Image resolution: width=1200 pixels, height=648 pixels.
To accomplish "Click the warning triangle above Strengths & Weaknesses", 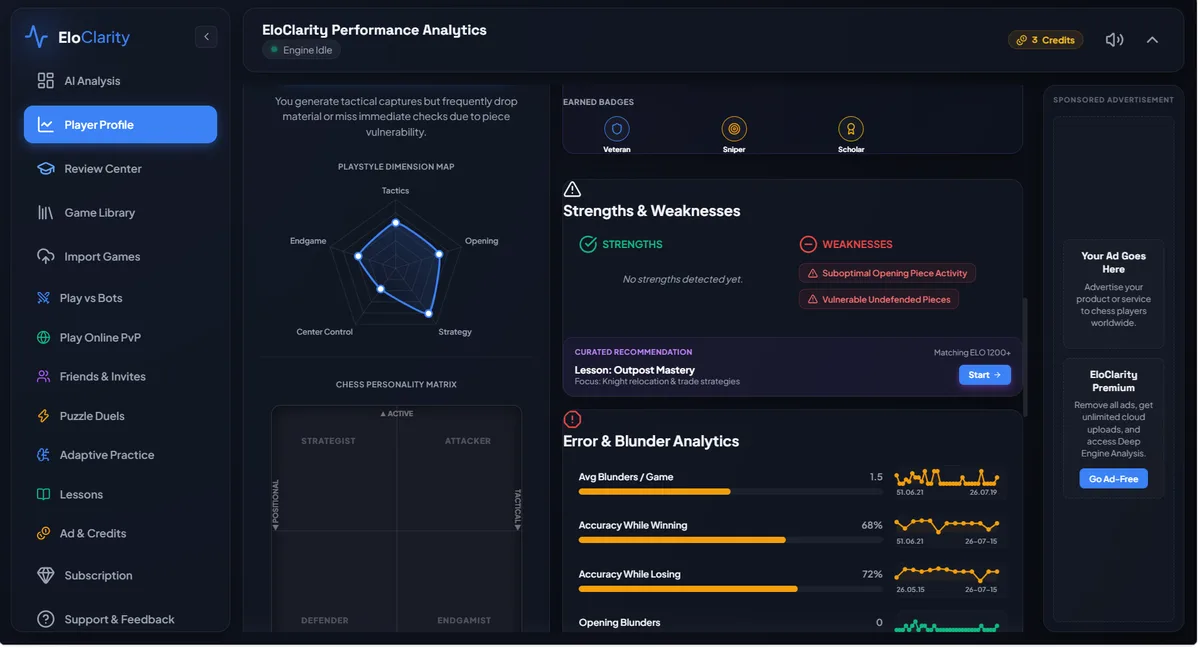I will pos(572,189).
